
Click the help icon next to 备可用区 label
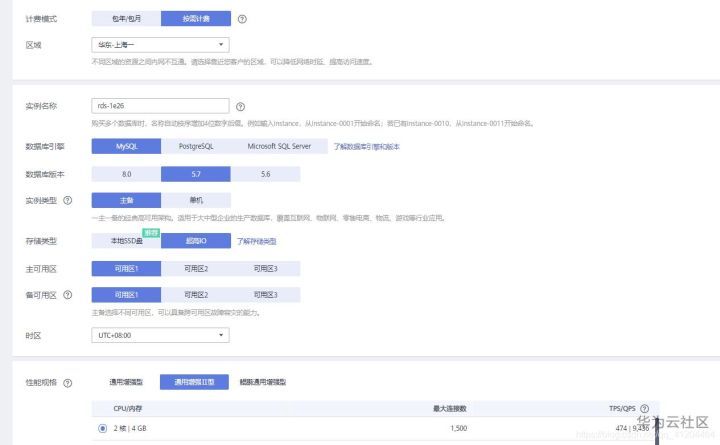[x=68, y=295]
